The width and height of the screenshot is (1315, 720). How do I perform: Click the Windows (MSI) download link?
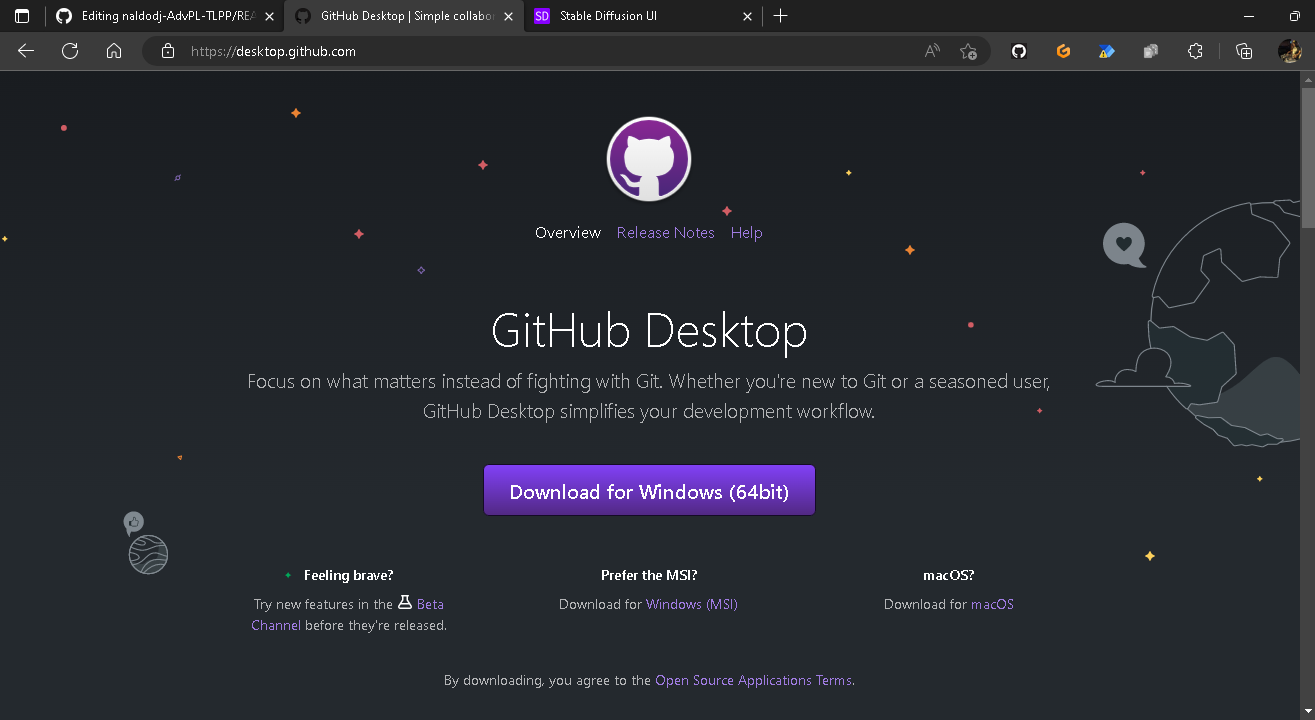691,604
